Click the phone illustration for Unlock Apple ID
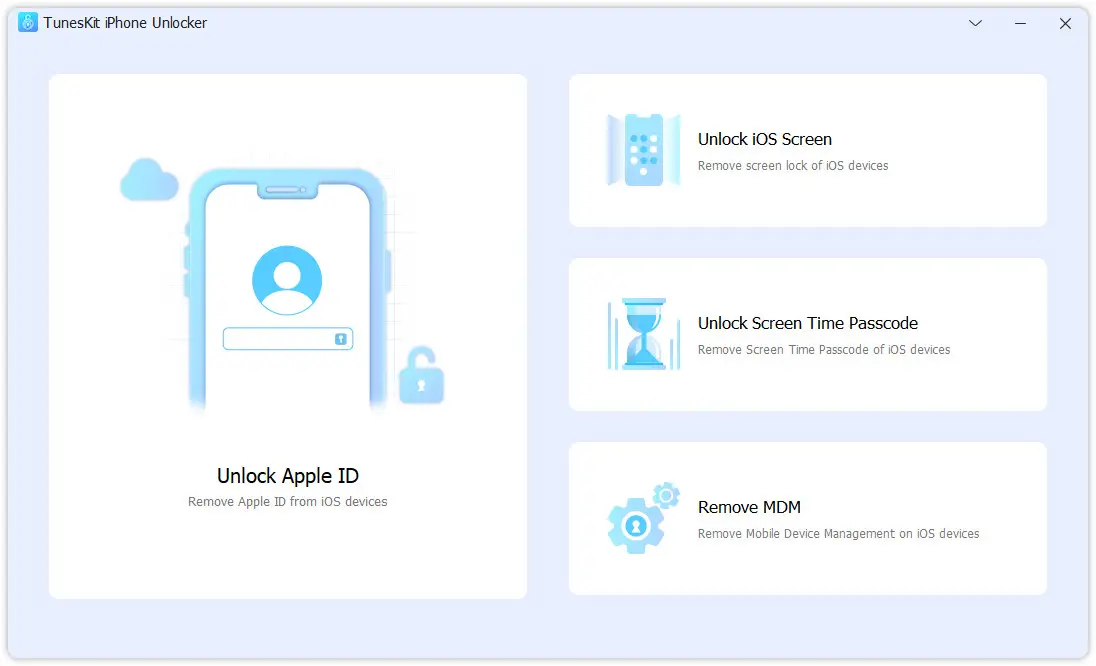The width and height of the screenshot is (1096, 666). tap(287, 288)
